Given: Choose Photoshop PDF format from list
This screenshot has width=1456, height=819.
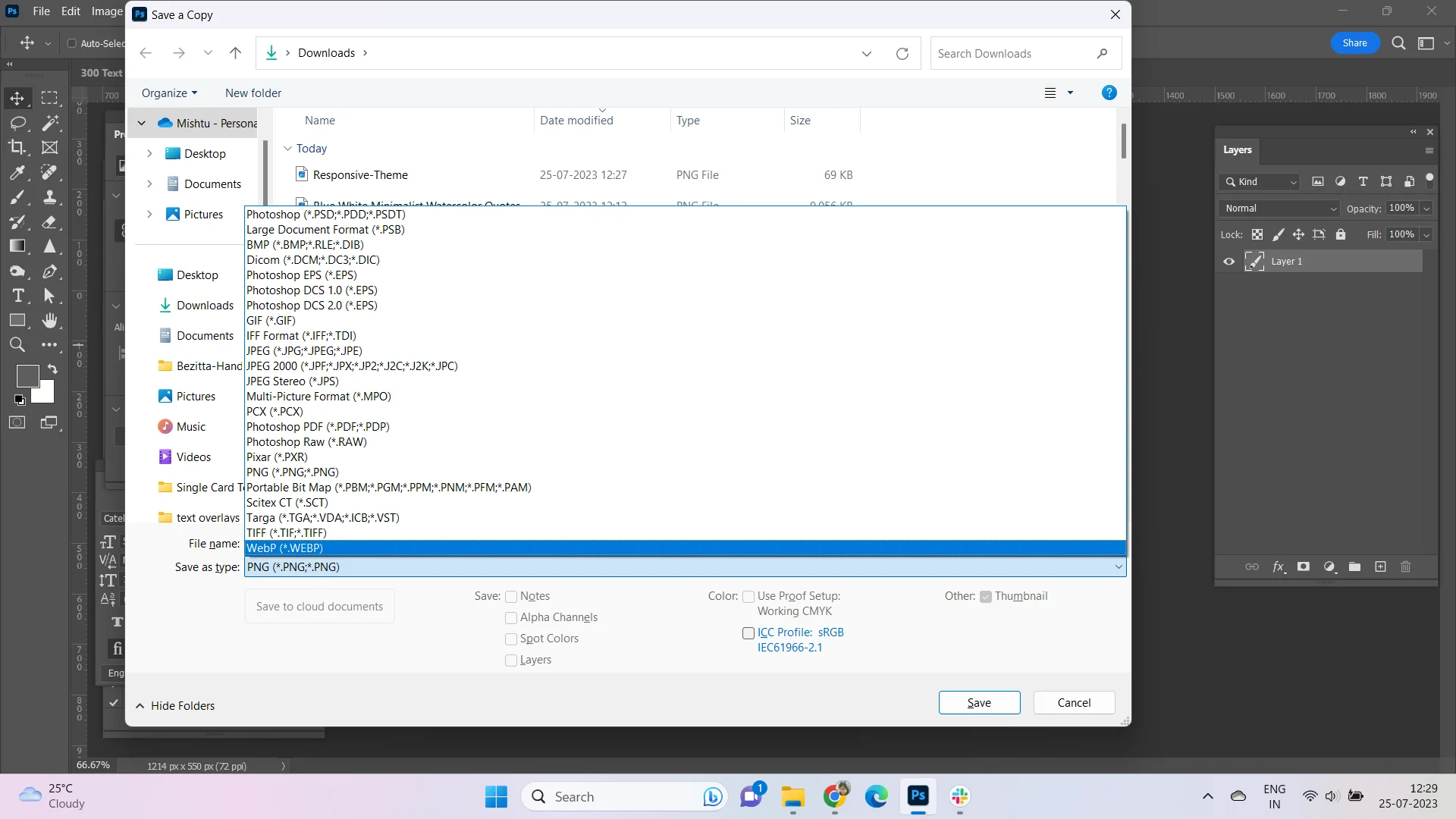Looking at the screenshot, I should click(x=685, y=426).
